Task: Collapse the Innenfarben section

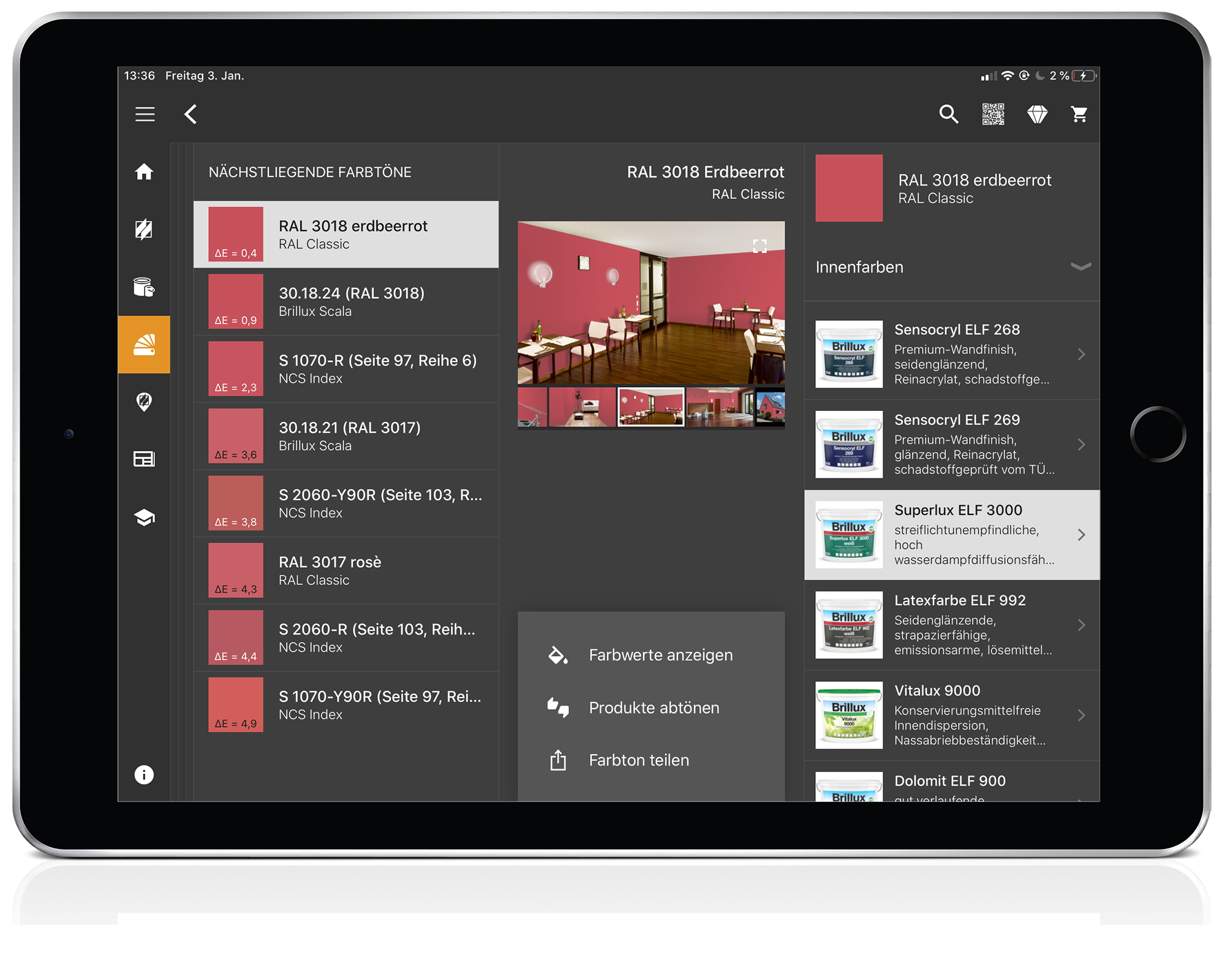Action: 1080,266
